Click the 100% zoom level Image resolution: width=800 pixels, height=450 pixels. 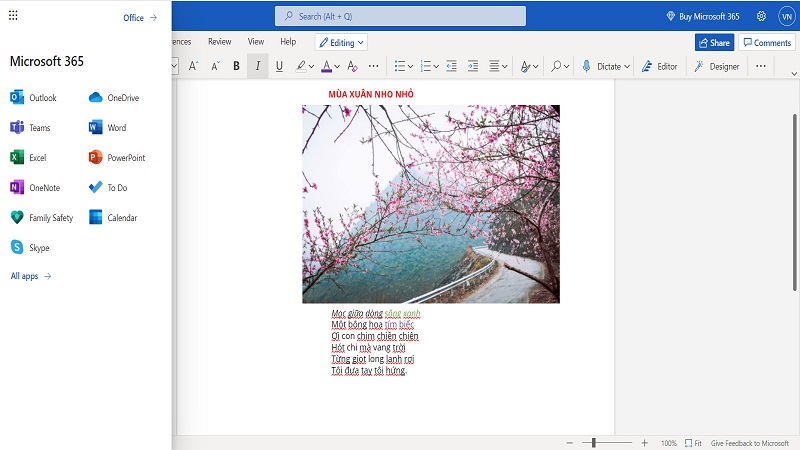tap(668, 443)
